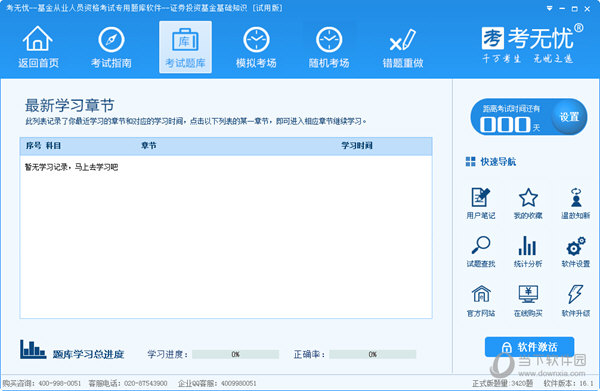Close the 考无忧 window
Viewport: 600px width, 391px height.
coord(587,8)
